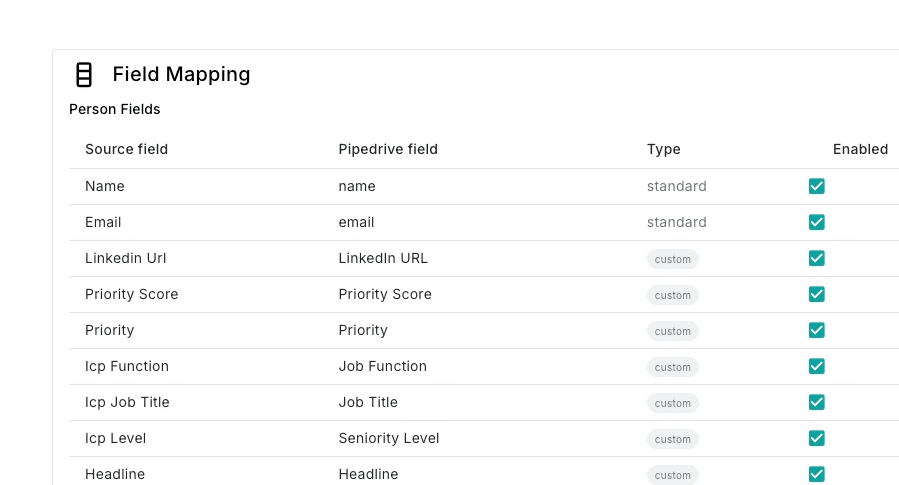Click the custom badge for Linkedin Url
Screen dimensions: 899x485
coord(672,259)
